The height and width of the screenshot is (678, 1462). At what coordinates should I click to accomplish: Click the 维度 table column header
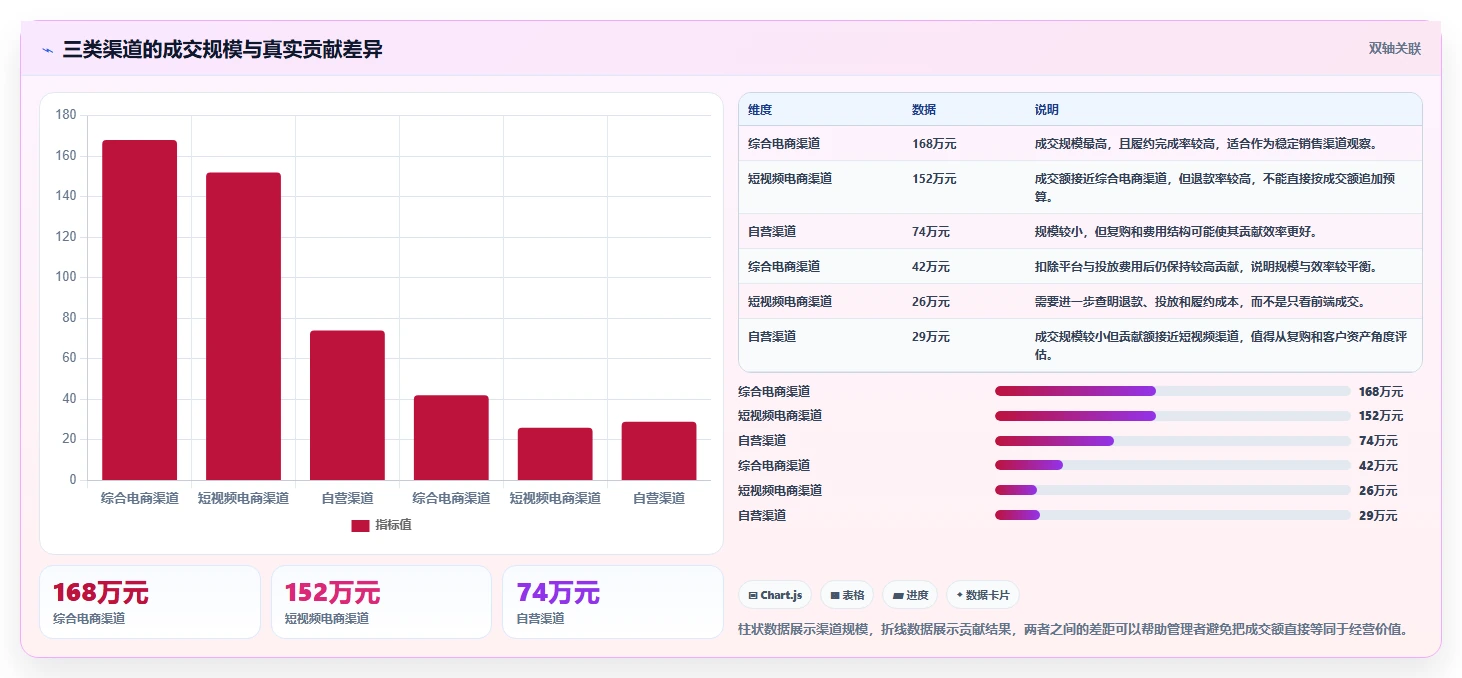coord(760,110)
